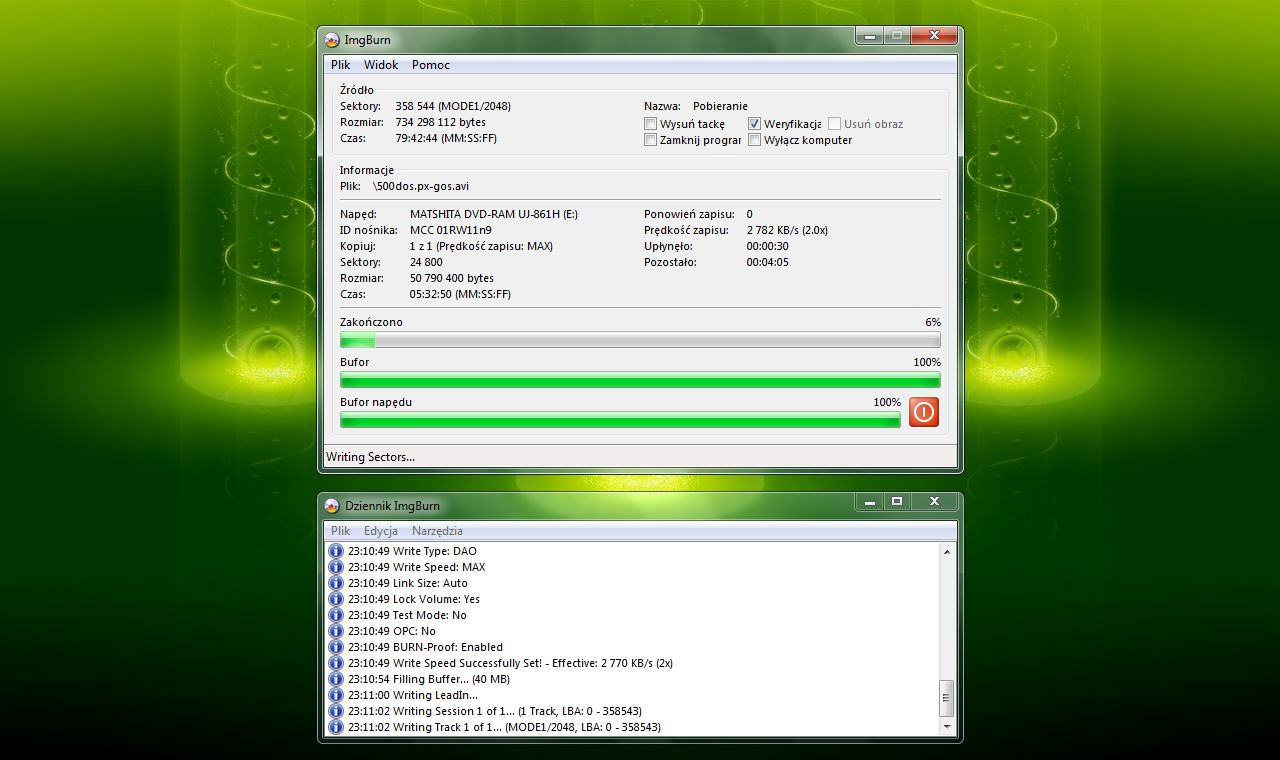Screen dimensions: 1280x760
Task: Click the Writing Sectors status bar text
Action: tap(370, 457)
